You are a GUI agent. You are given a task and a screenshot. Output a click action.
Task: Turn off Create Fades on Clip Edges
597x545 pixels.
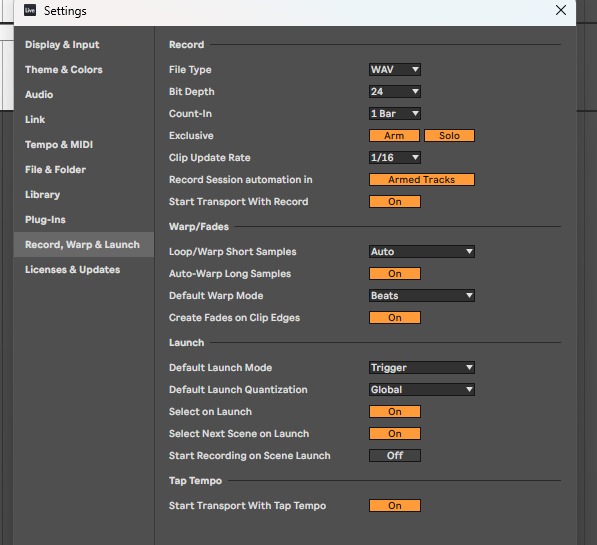point(395,318)
